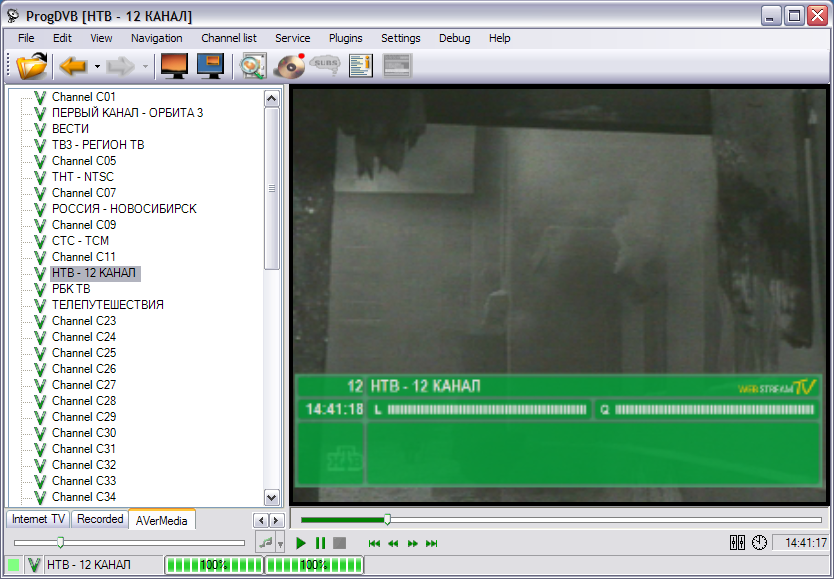The height and width of the screenshot is (579, 834).
Task: Select Channel C30 in the list
Action: click(84, 433)
